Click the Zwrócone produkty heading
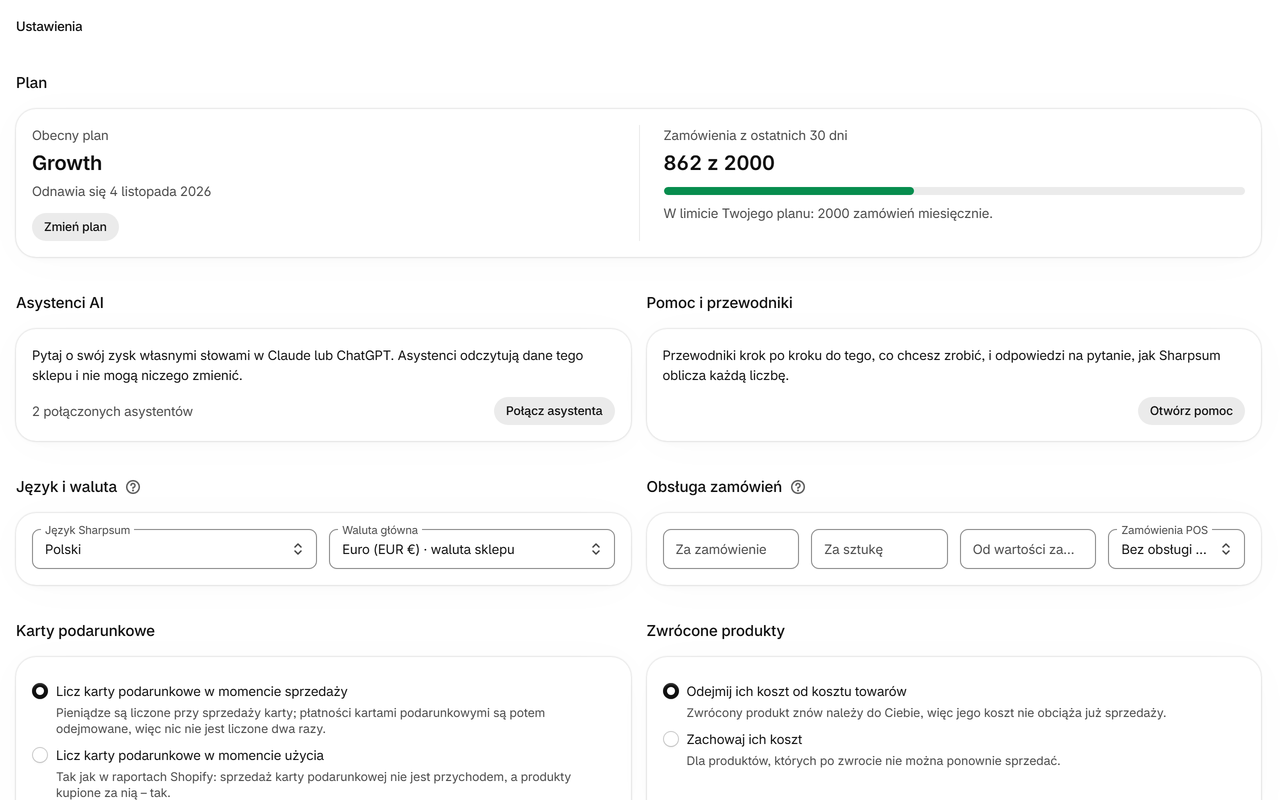The width and height of the screenshot is (1280, 800). (x=715, y=631)
